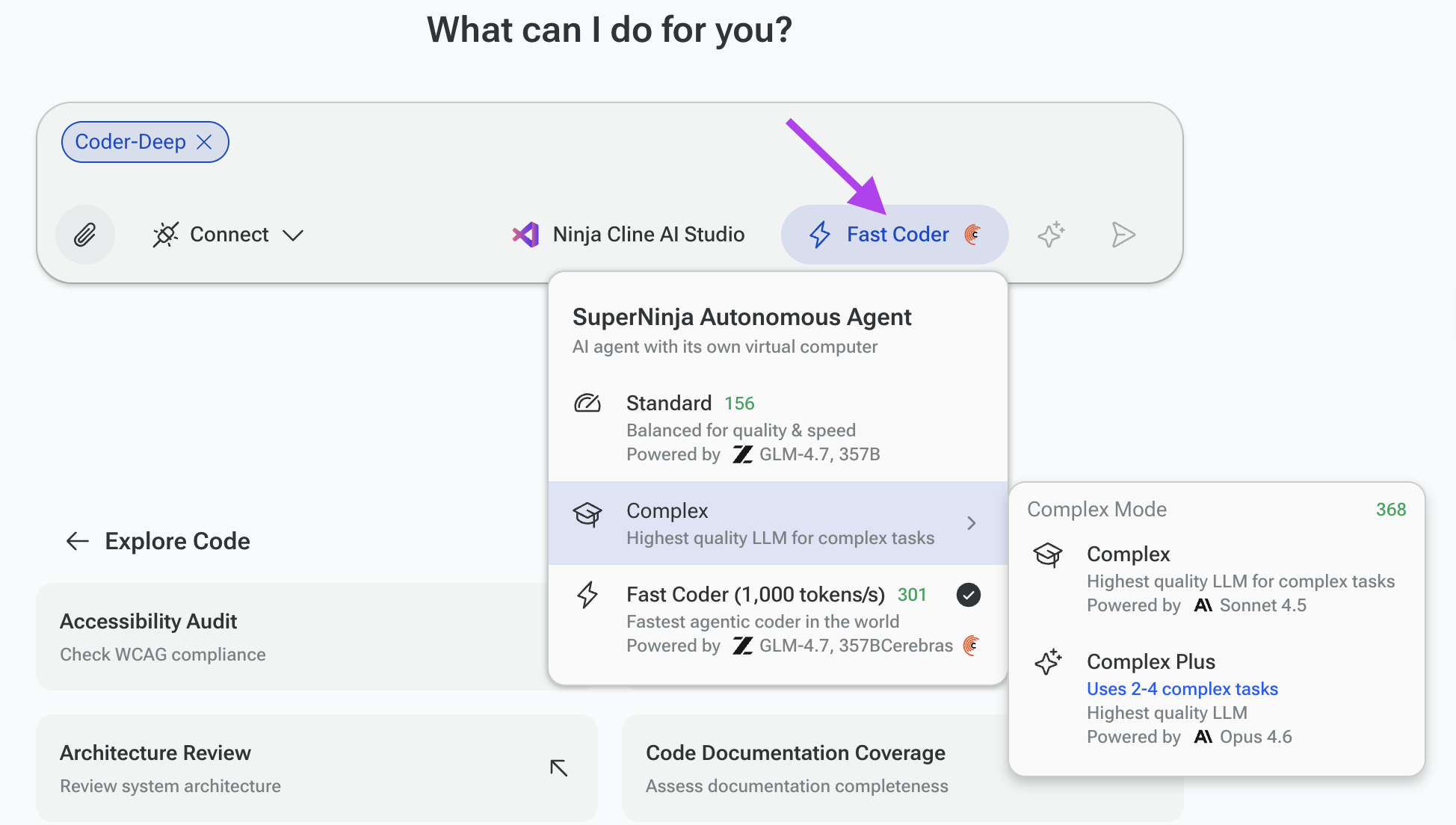Image resolution: width=1456 pixels, height=825 pixels.
Task: Open the Fast Coder model selector
Action: coord(895,235)
